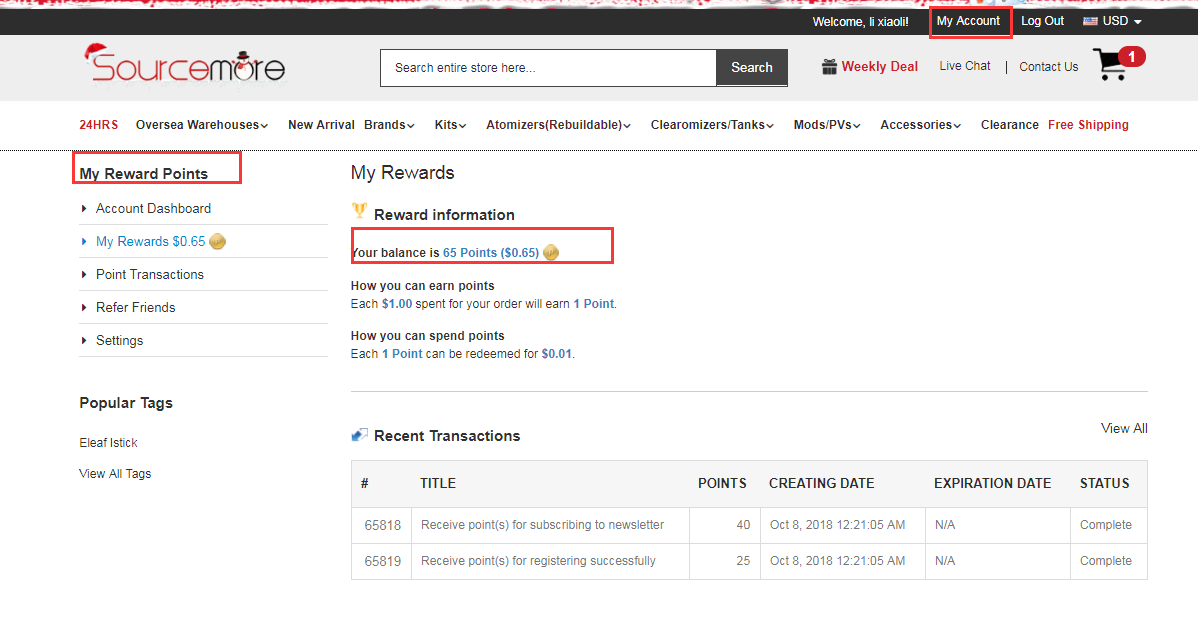Viewport: 1198px width, 625px height.
Task: Click View All transactions link
Action: point(1124,429)
